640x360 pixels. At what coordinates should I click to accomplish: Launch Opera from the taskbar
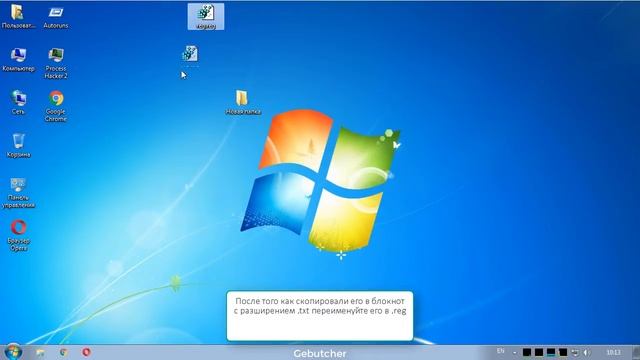click(86, 352)
